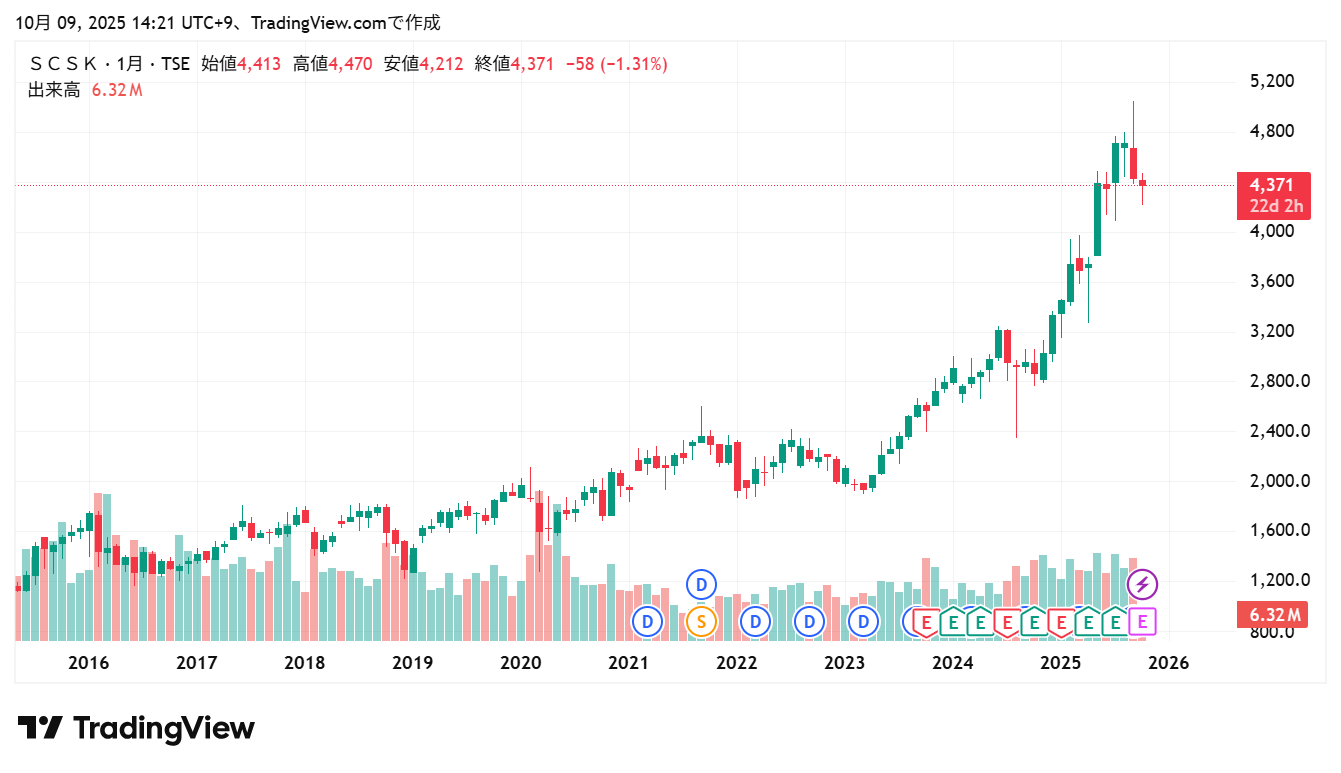This screenshot has width=1341, height=773.
Task: Select the dividend marker nearest the 2022 label
Action: click(x=755, y=622)
